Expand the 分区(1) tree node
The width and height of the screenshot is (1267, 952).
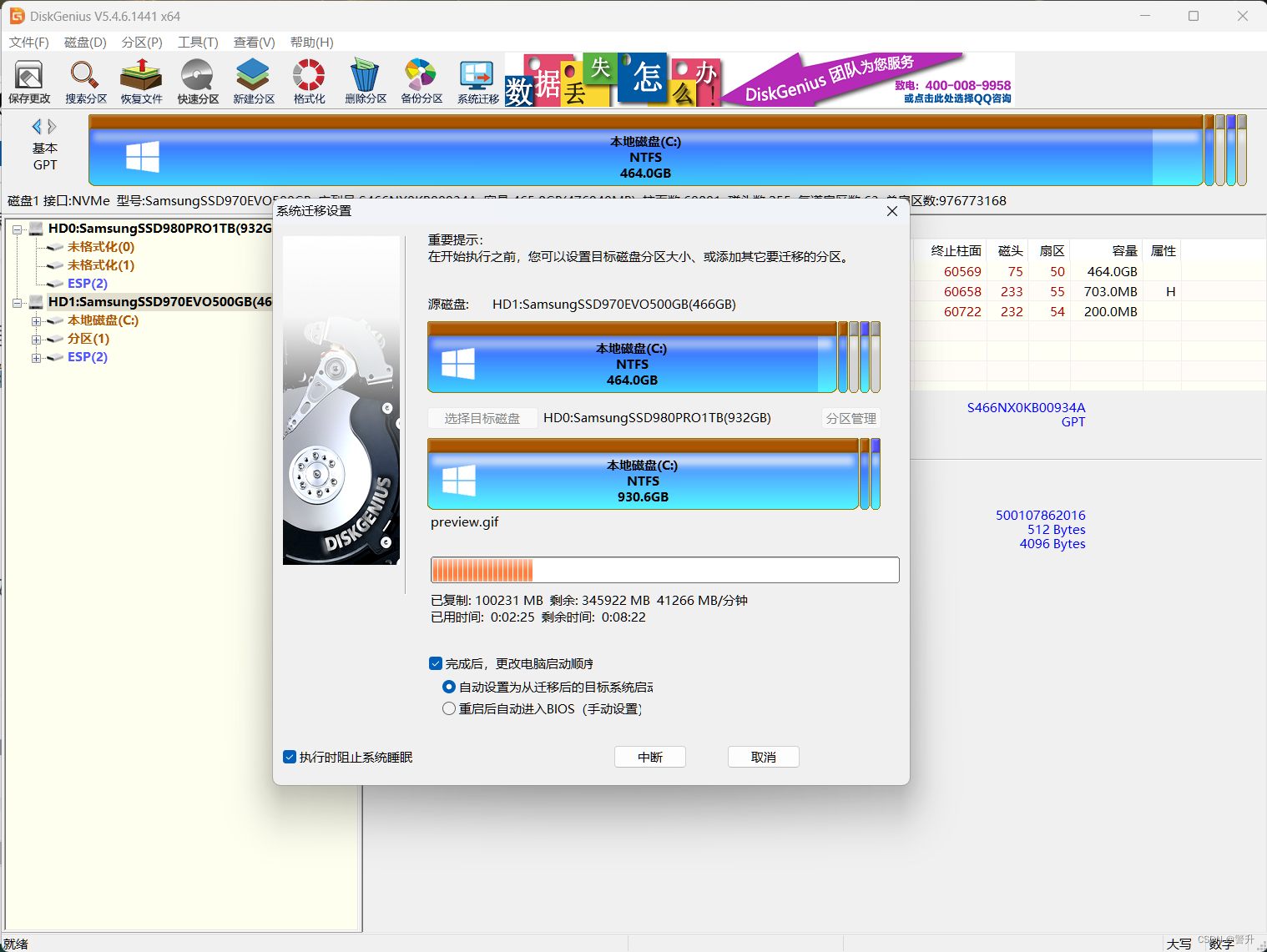(x=36, y=339)
